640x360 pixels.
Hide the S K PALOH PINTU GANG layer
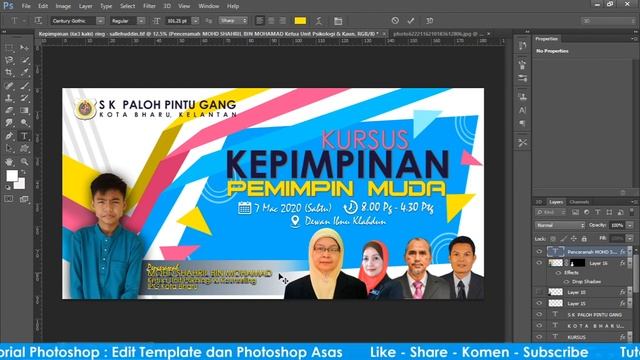539,315
